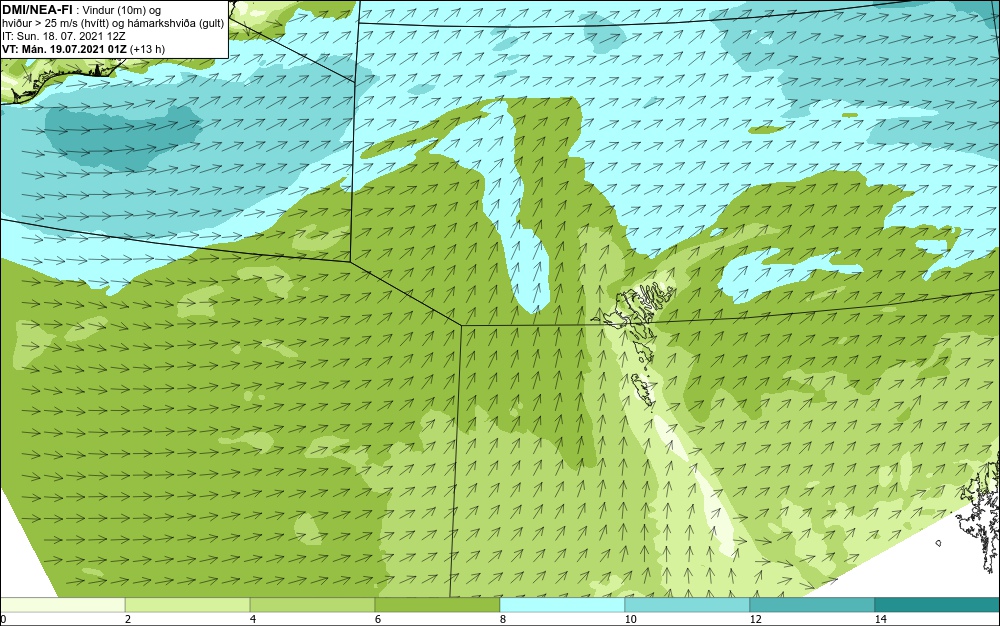Click the "0" scale tick label

[3, 619]
